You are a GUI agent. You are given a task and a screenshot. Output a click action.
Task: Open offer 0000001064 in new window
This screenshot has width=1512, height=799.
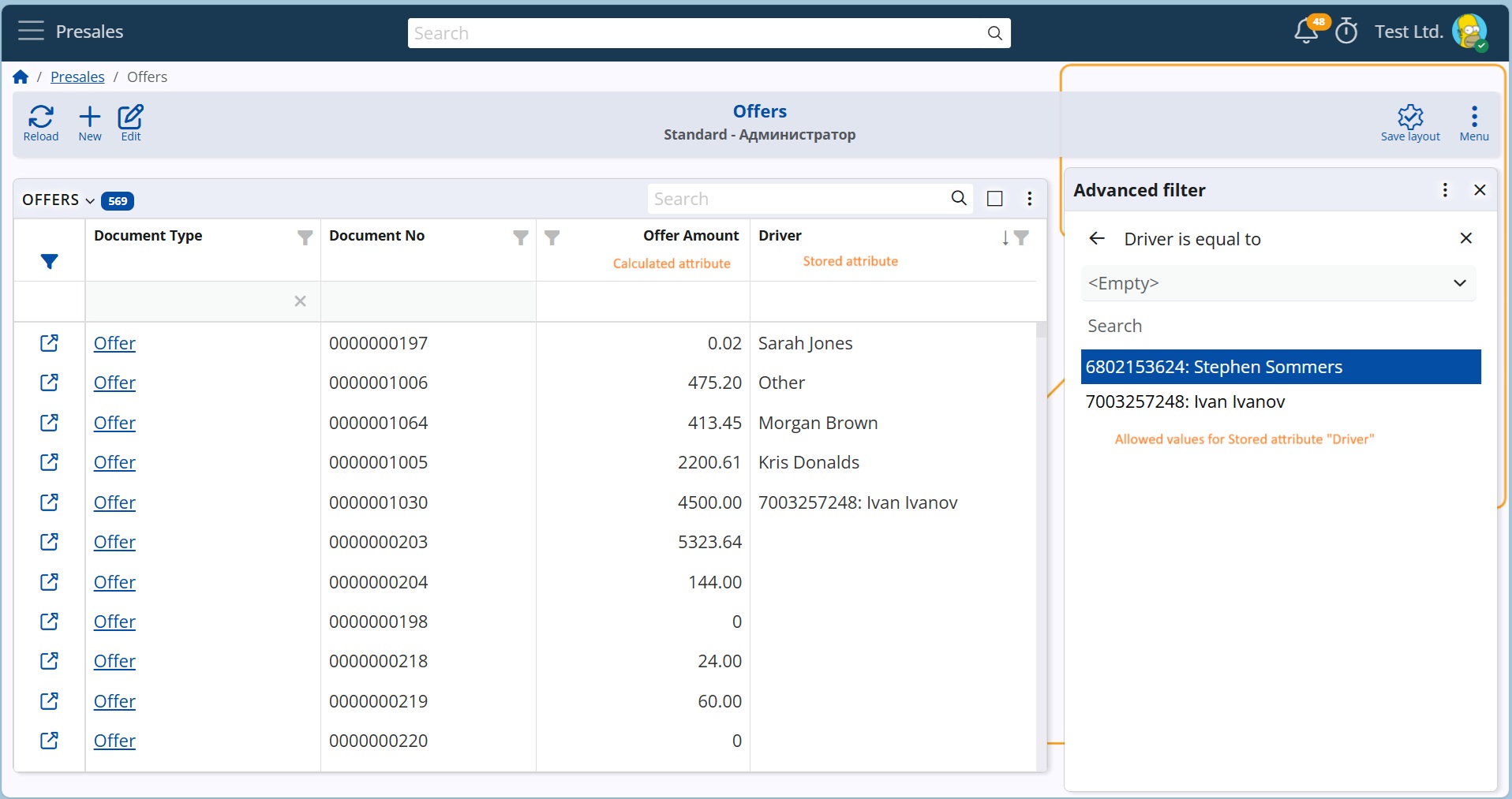(x=49, y=423)
